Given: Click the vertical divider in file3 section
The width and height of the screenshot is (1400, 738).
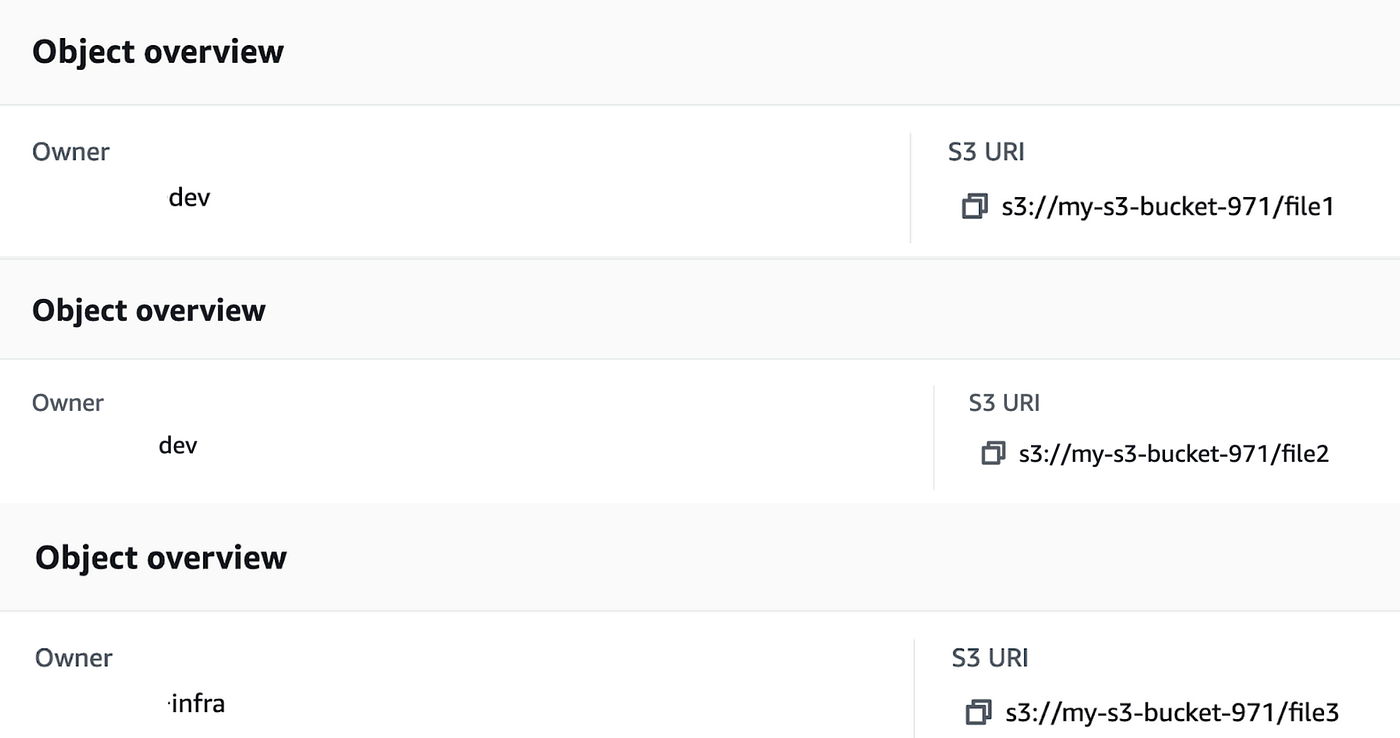Looking at the screenshot, I should (x=914, y=688).
